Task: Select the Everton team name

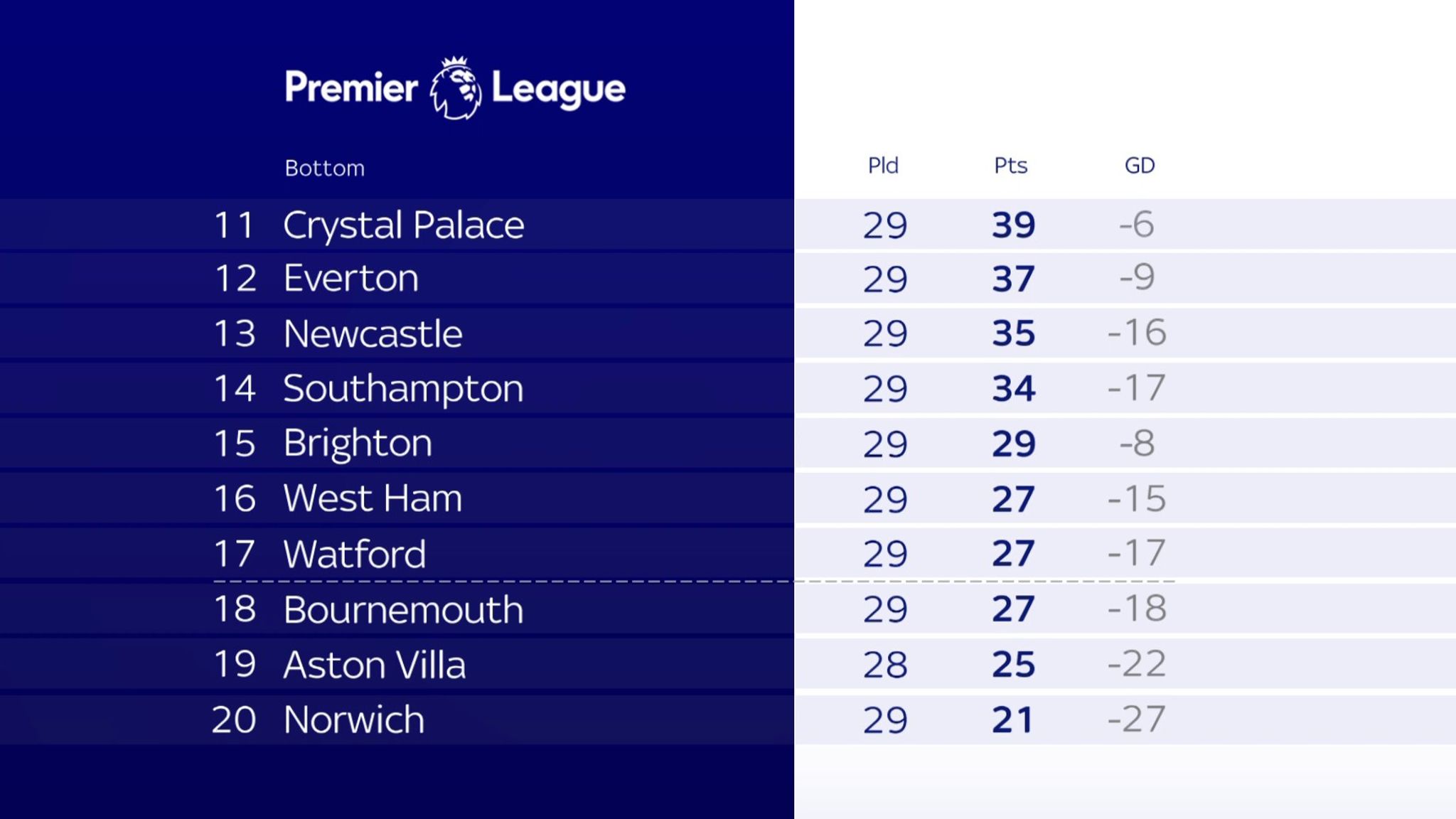Action: click(x=351, y=278)
